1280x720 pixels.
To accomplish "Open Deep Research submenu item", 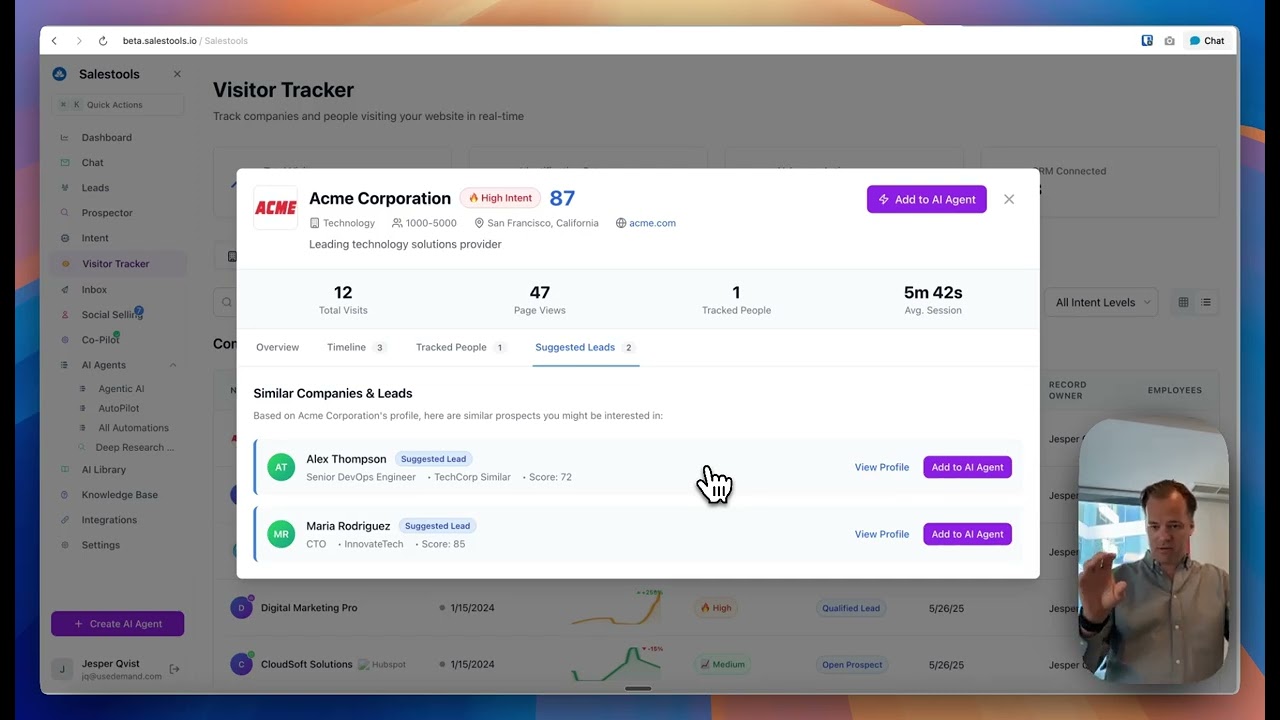I will (134, 447).
